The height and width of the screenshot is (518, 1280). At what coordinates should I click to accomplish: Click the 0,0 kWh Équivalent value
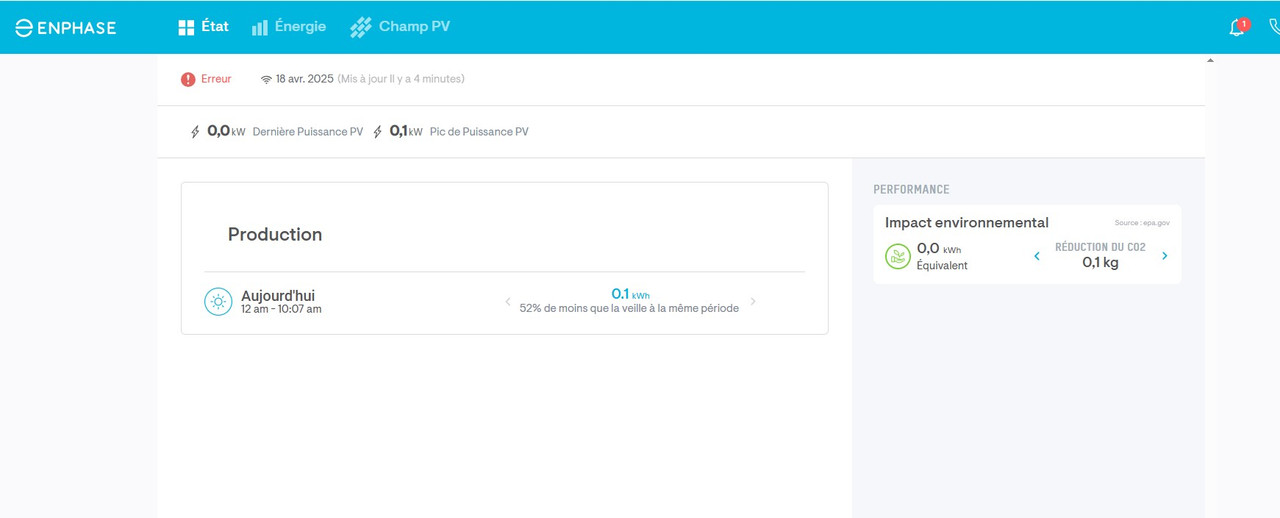pos(942,256)
